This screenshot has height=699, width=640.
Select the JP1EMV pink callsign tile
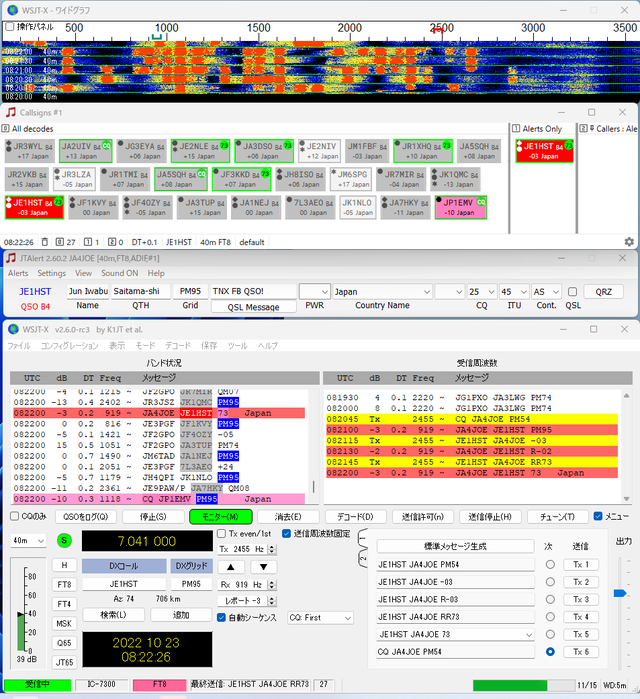pos(460,207)
